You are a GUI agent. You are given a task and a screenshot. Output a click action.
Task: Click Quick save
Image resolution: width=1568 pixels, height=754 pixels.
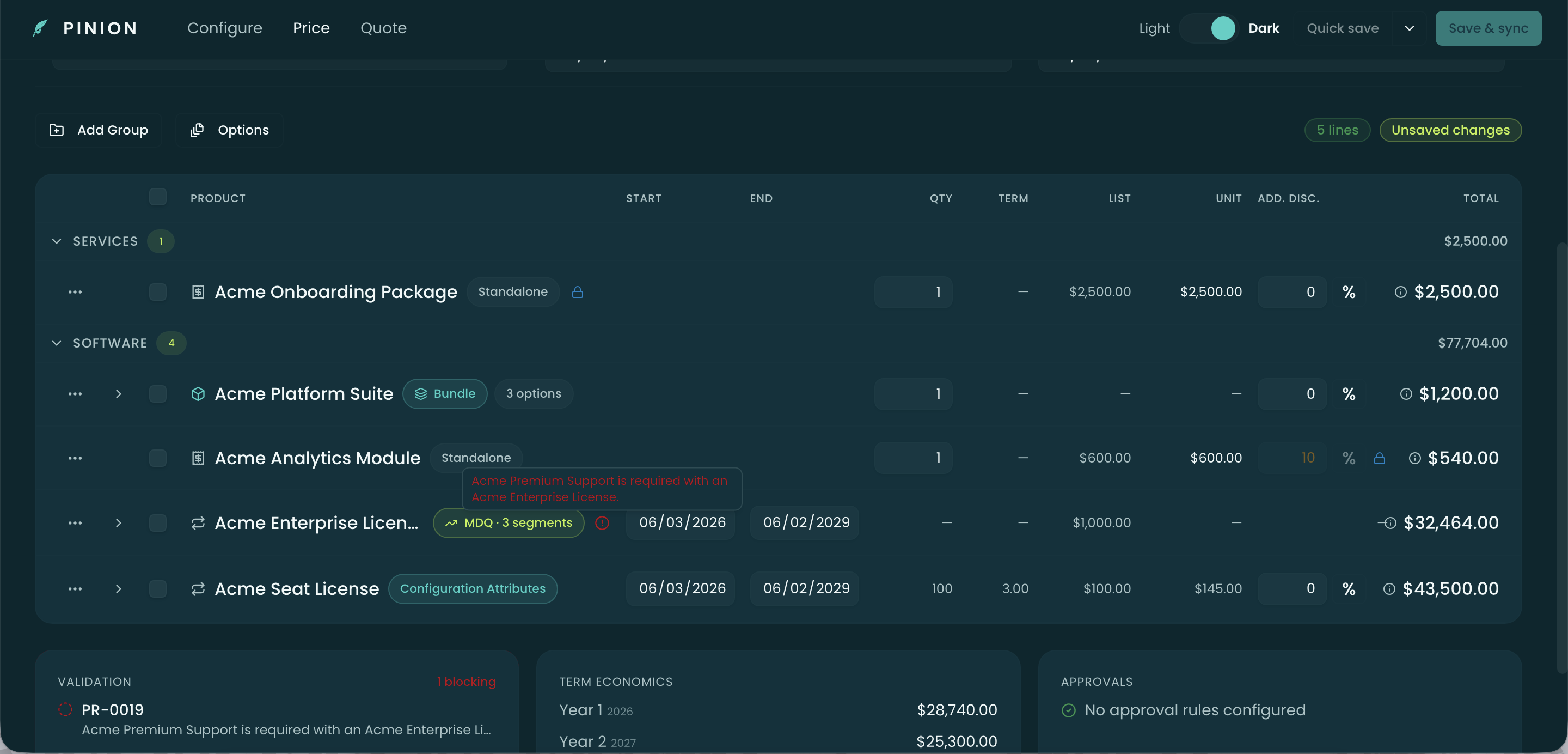pyautogui.click(x=1343, y=28)
